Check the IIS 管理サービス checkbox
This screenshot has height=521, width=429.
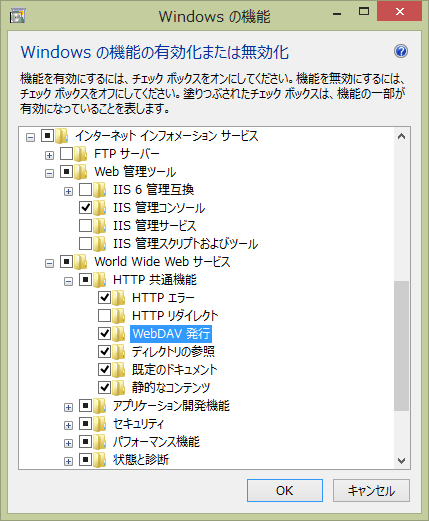[85, 226]
